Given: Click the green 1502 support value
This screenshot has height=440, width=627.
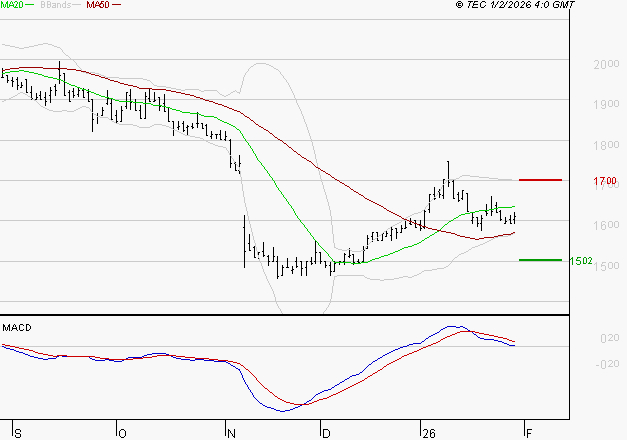Looking at the screenshot, I should click(x=581, y=261).
